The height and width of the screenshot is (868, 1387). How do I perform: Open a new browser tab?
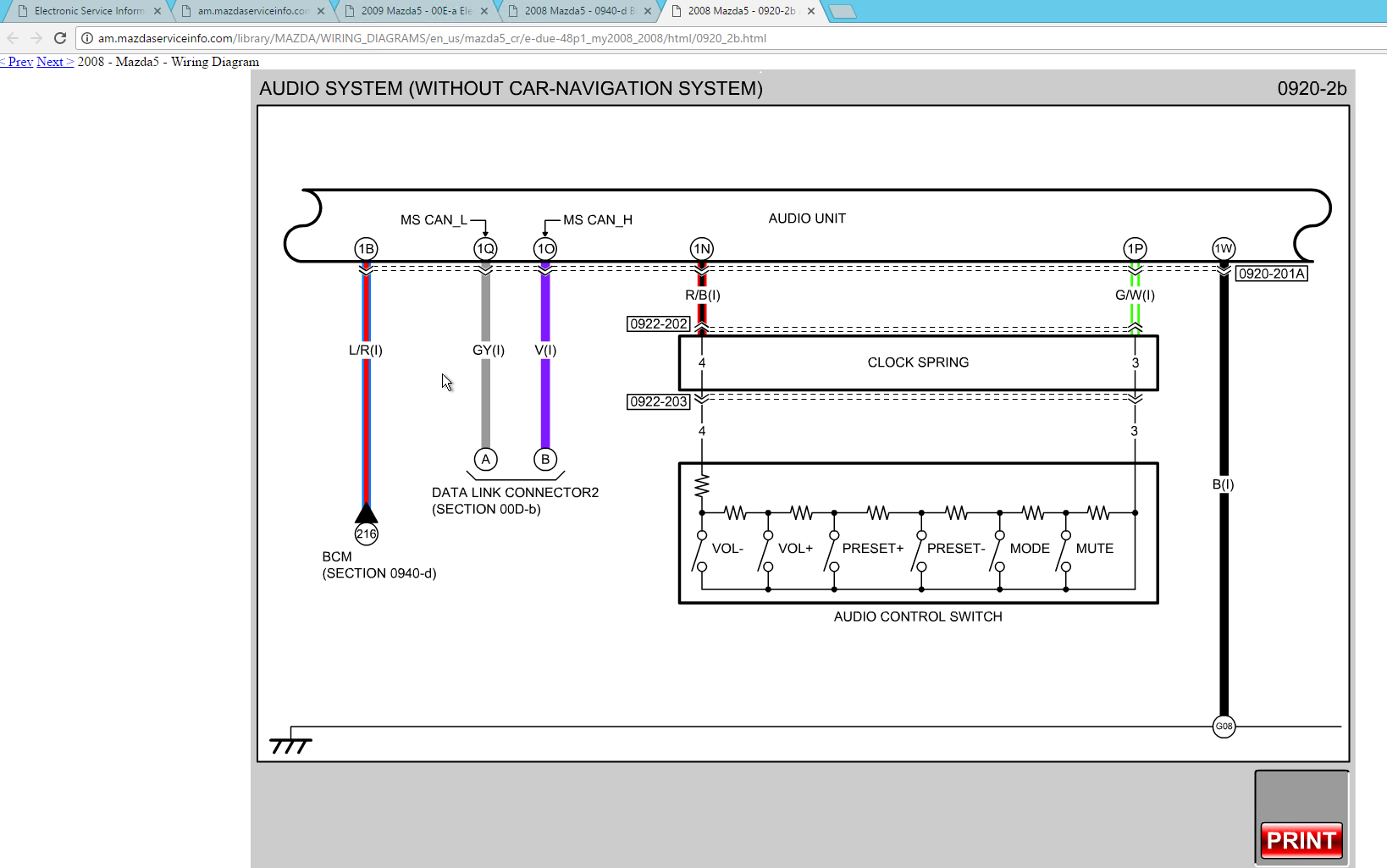click(x=842, y=11)
